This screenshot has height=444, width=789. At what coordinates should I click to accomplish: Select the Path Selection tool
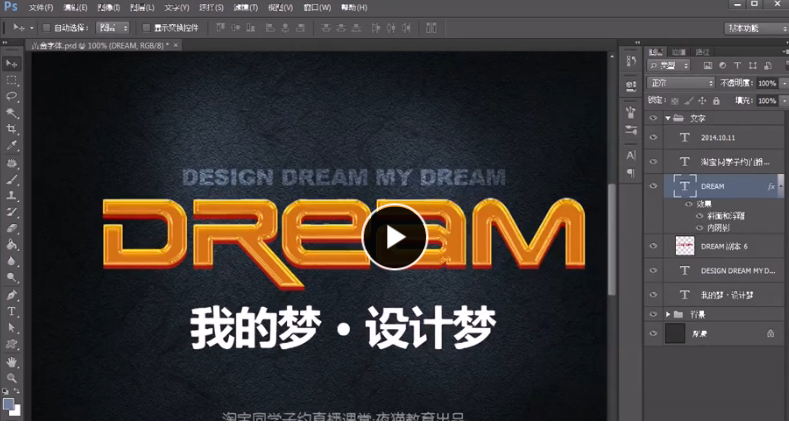click(11, 328)
